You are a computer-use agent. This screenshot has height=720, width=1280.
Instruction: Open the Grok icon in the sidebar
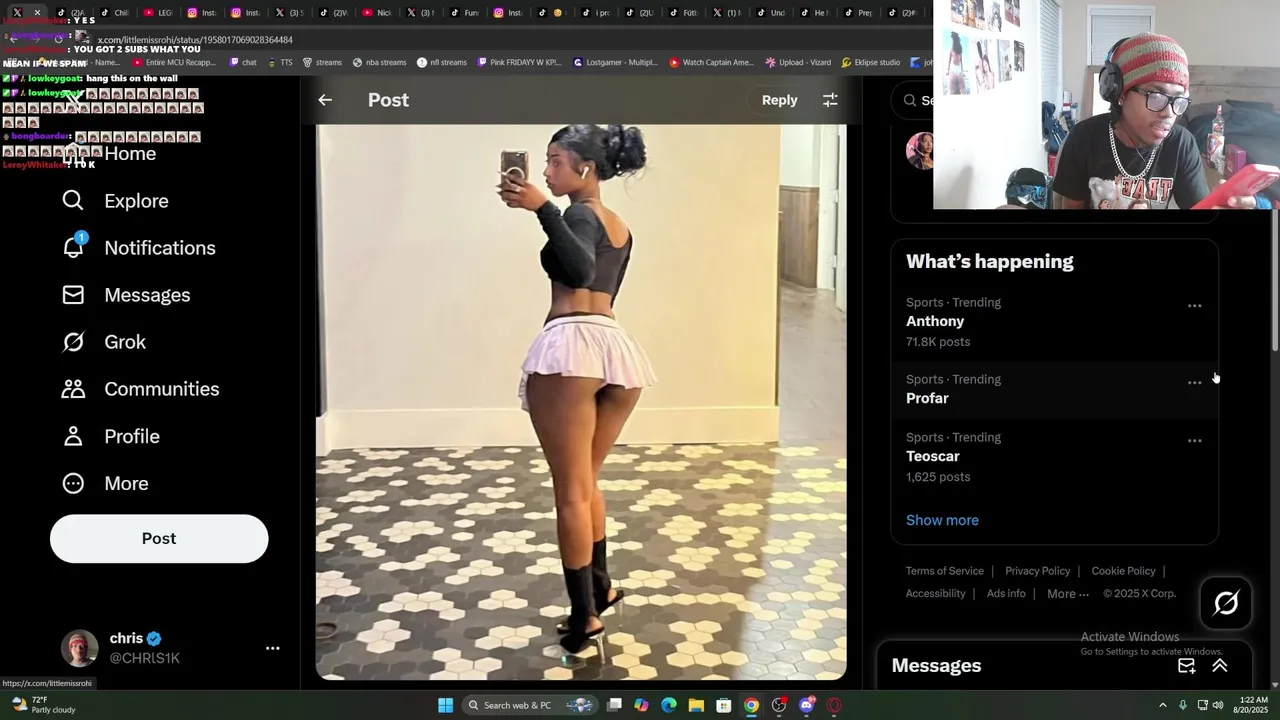point(73,342)
